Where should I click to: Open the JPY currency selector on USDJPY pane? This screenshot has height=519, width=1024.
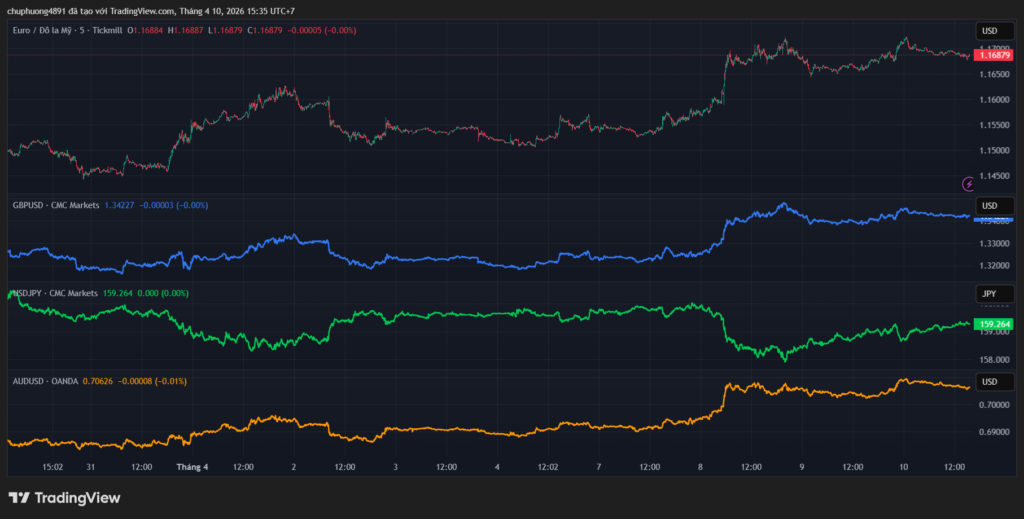coord(990,294)
